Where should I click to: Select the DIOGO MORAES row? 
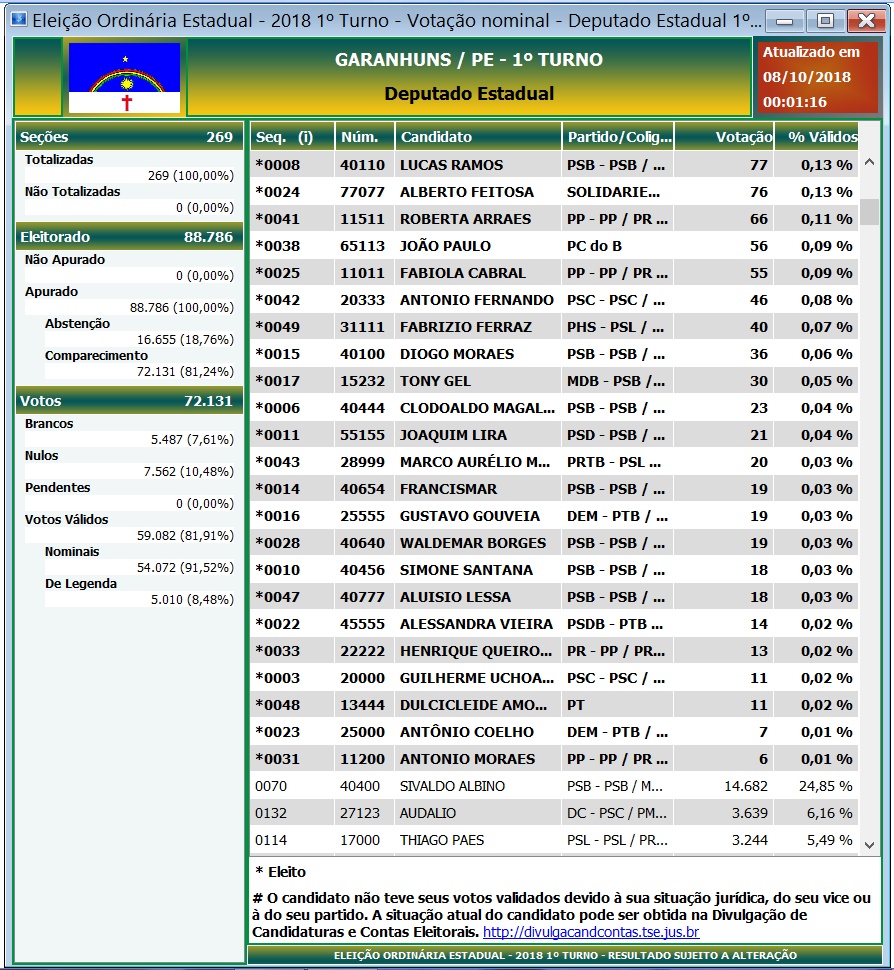click(x=554, y=354)
